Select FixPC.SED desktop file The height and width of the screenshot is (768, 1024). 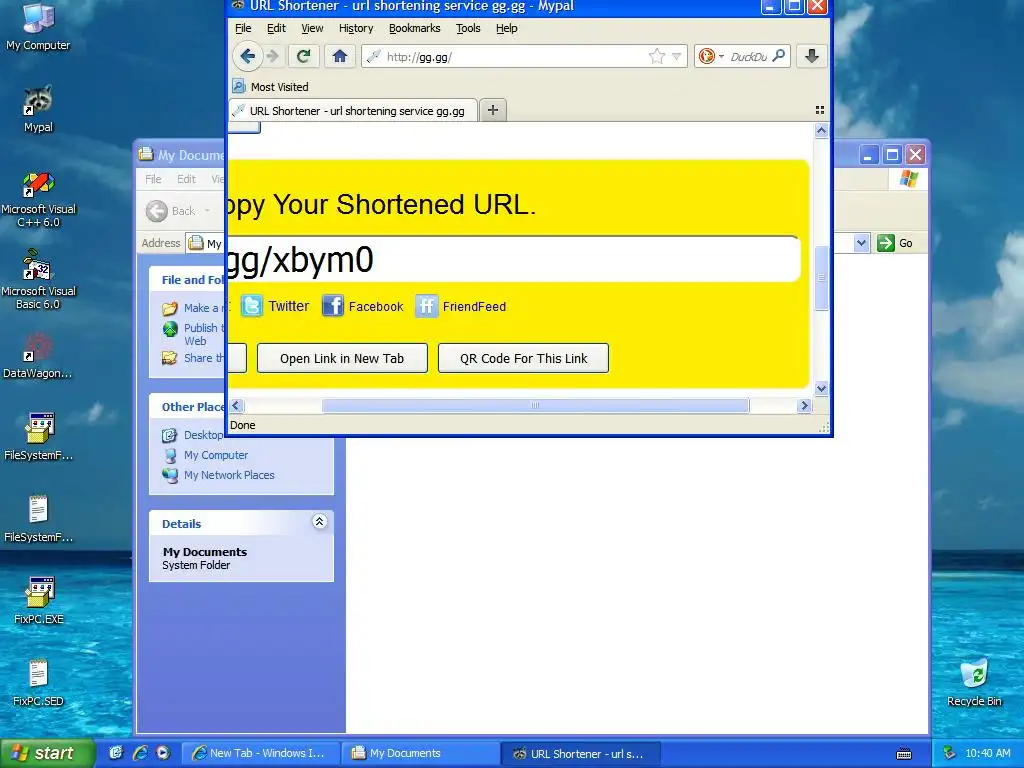point(38,683)
